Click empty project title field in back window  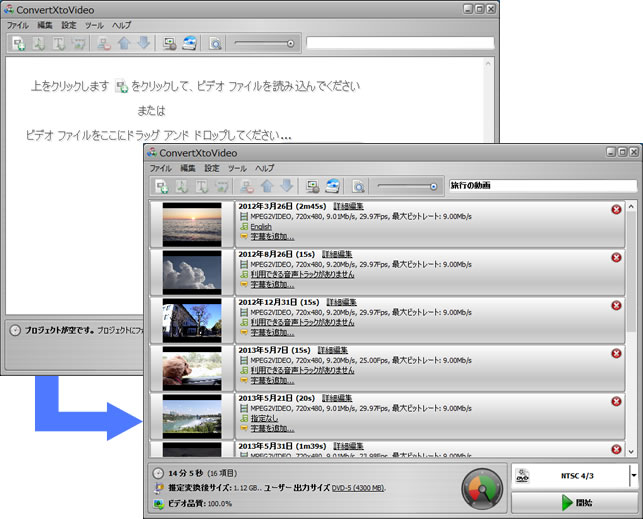tap(400, 43)
